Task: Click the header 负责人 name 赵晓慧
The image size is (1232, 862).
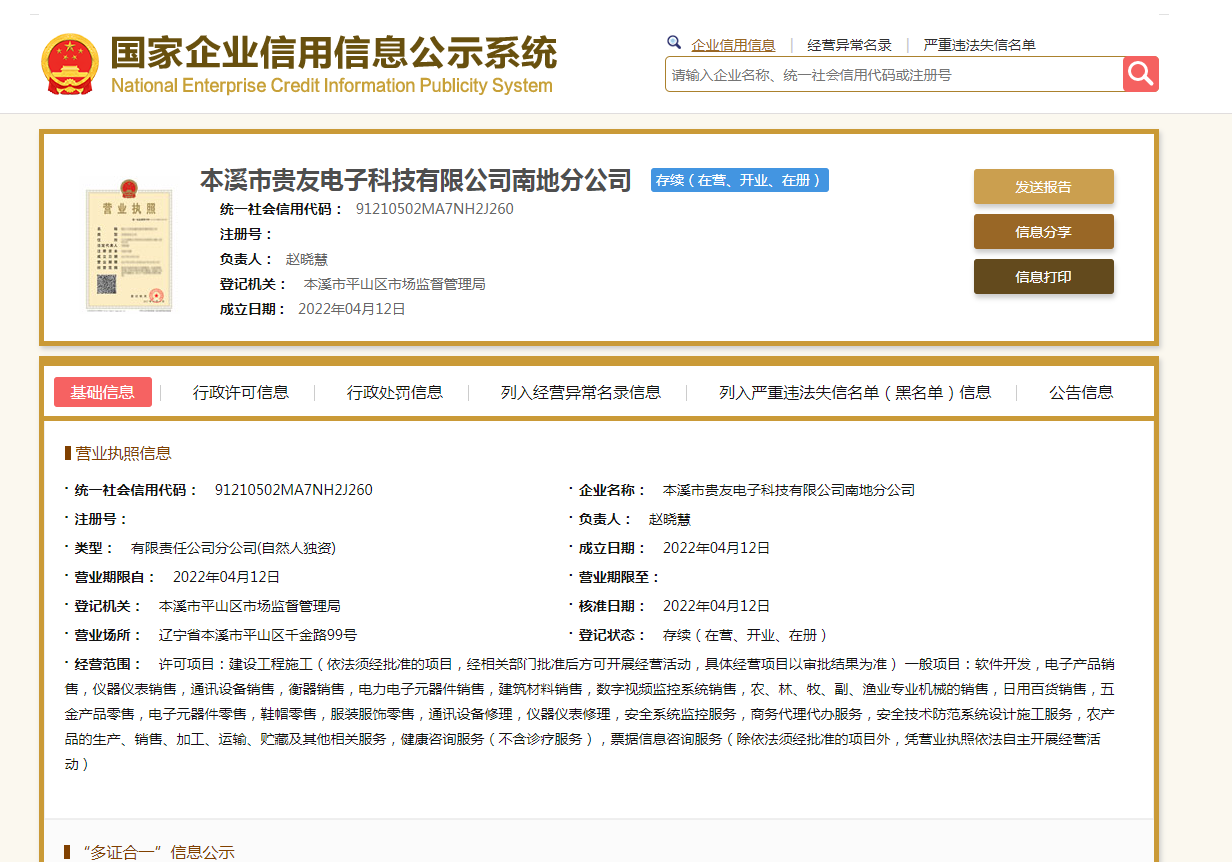Action: click(x=307, y=259)
